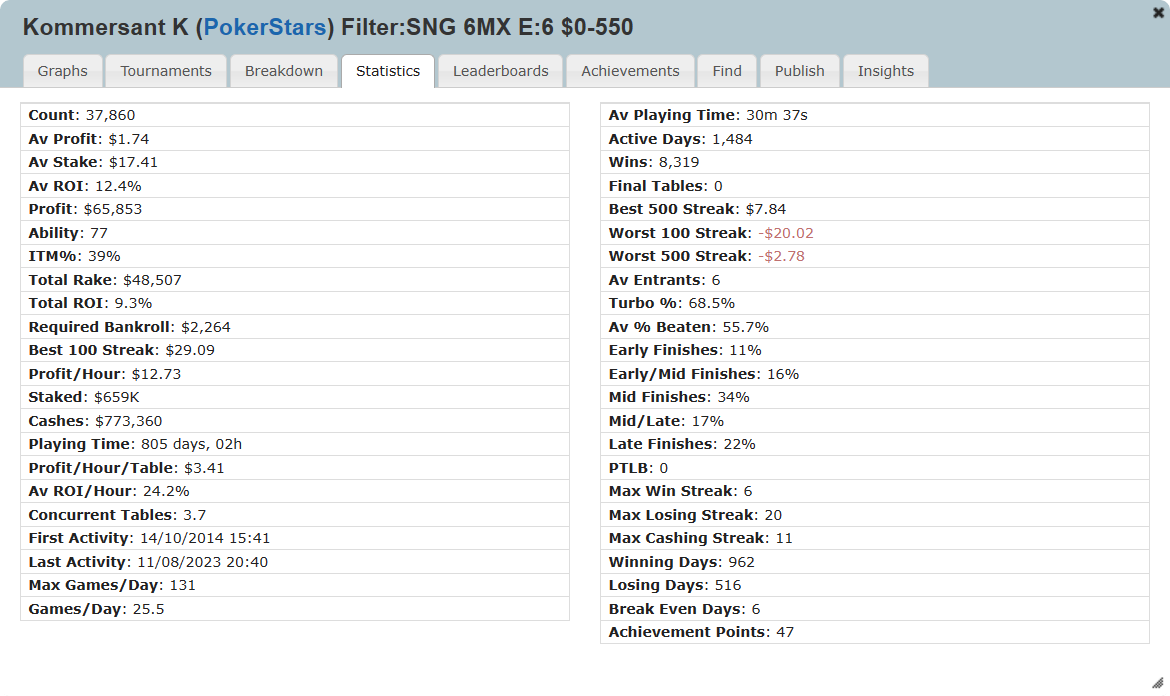Viewport: 1170px width, 696px height.
Task: Click the Achievement Points 47 row
Action: pyautogui.click(x=875, y=632)
